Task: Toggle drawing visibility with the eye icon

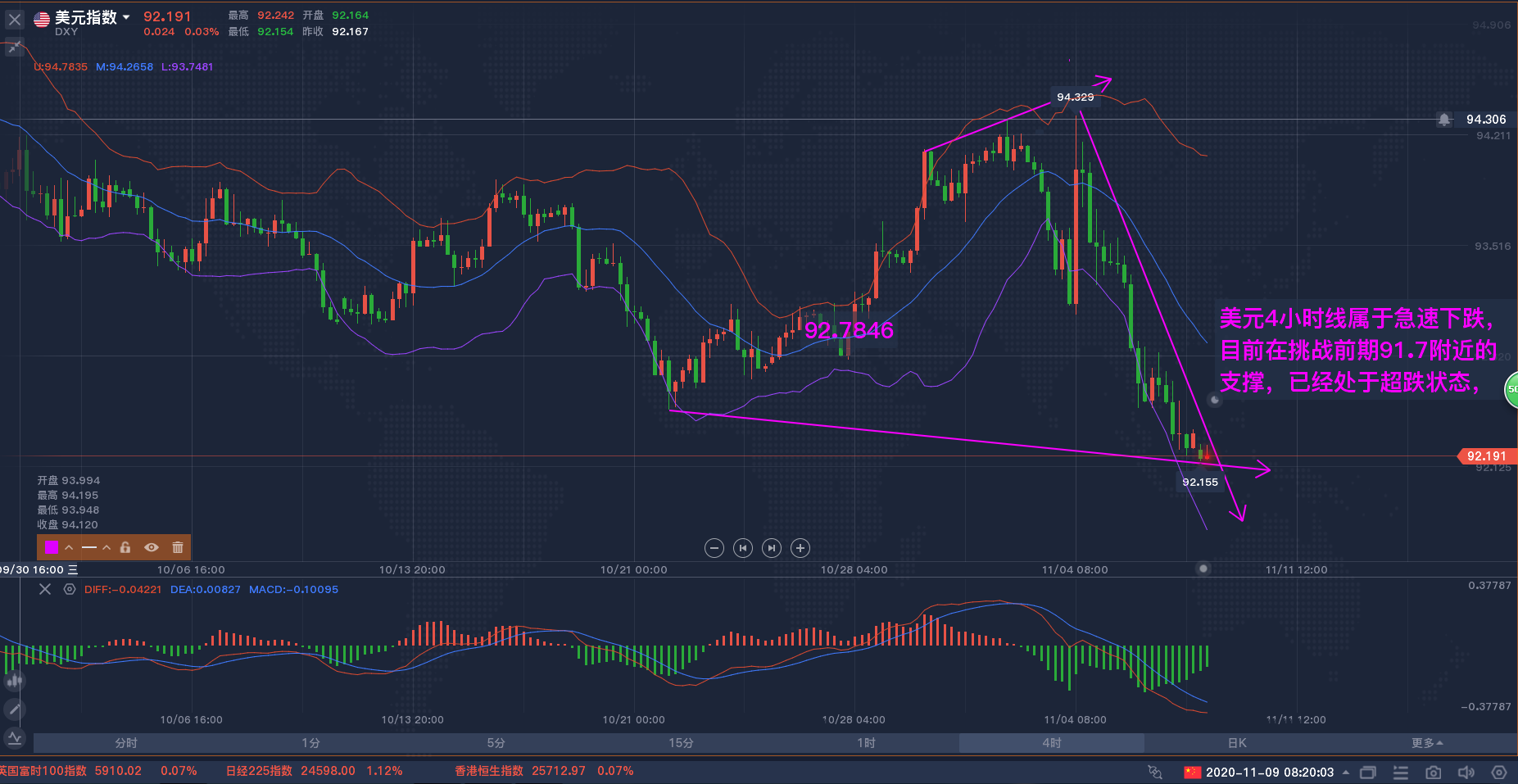Action: coord(152,547)
